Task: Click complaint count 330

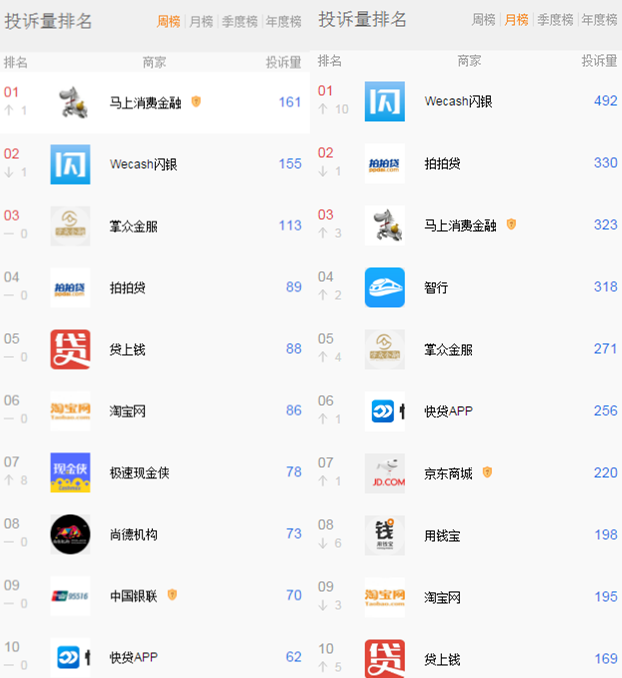Action: [606, 163]
